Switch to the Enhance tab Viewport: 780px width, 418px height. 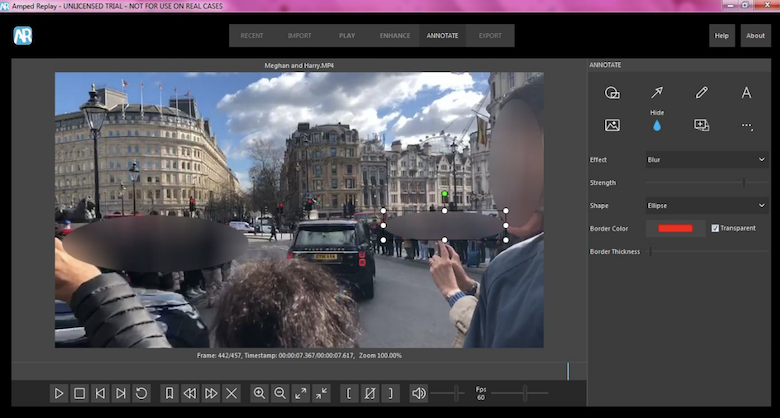click(x=395, y=36)
